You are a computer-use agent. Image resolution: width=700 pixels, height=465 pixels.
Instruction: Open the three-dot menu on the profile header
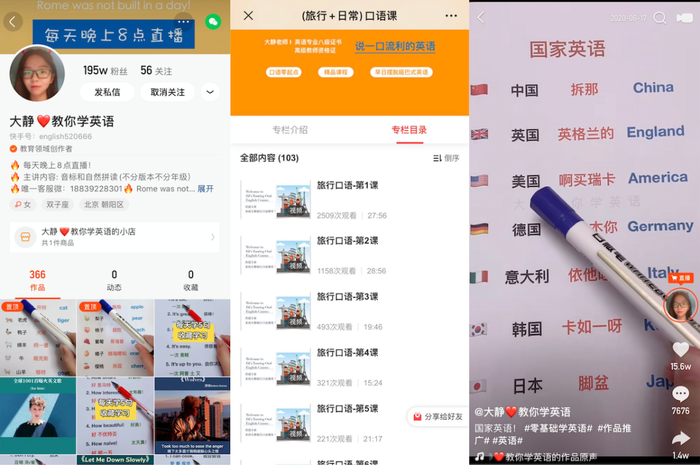tap(183, 21)
